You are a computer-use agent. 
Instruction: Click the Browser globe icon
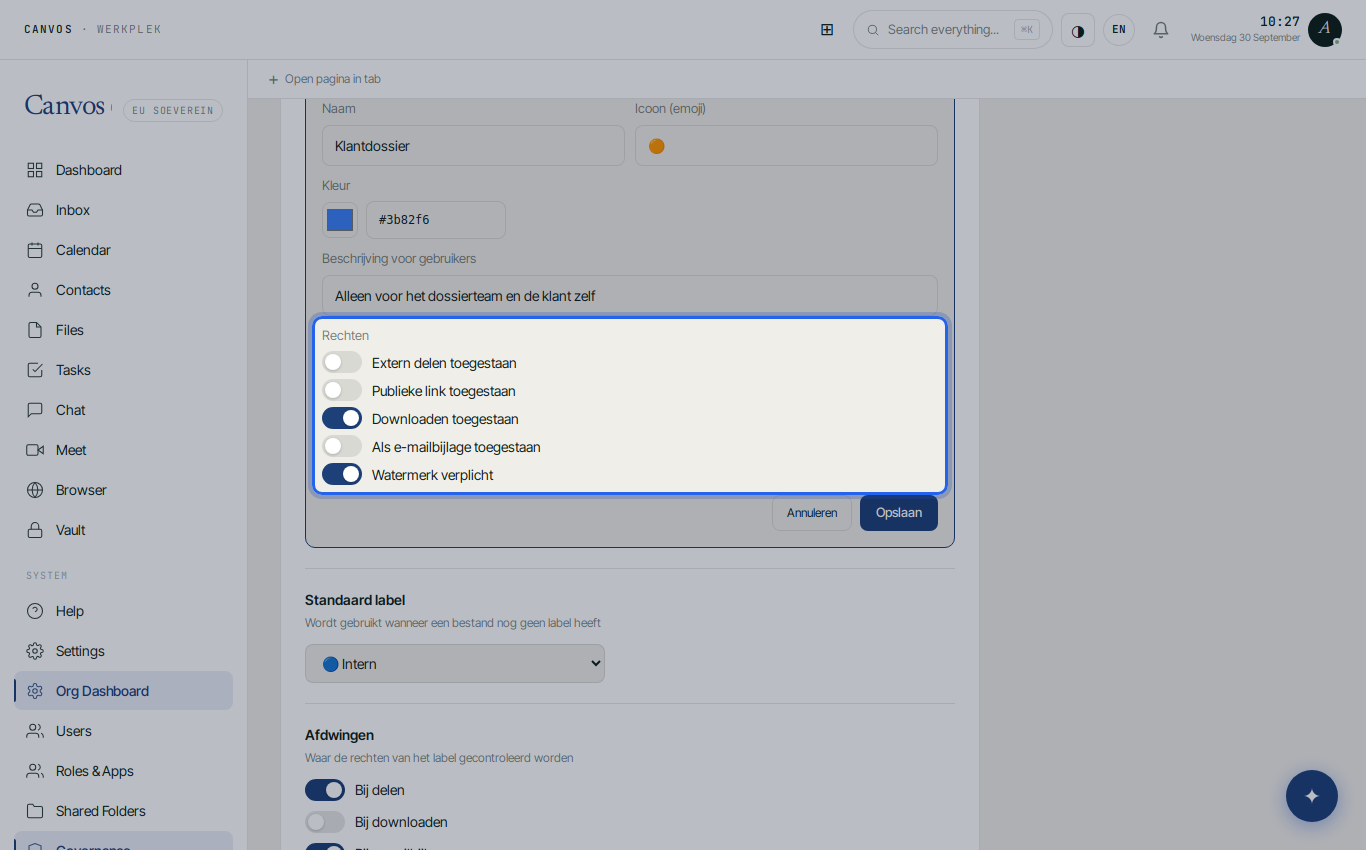35,490
